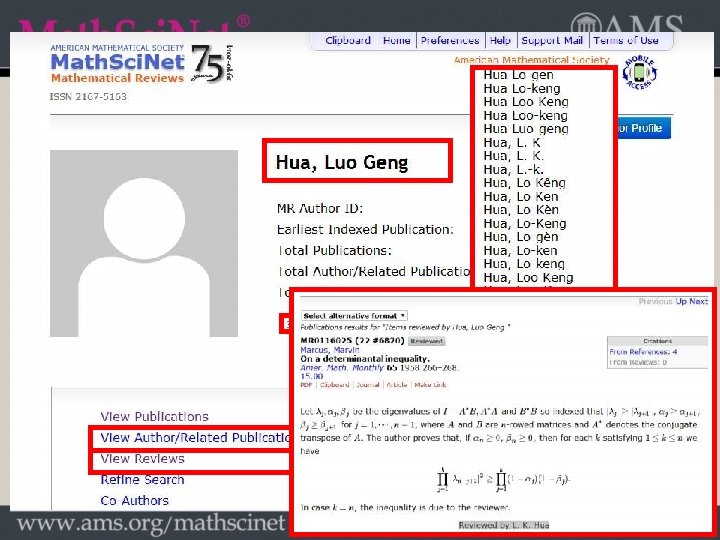Click the 75 years anniversary emblem

point(211,63)
